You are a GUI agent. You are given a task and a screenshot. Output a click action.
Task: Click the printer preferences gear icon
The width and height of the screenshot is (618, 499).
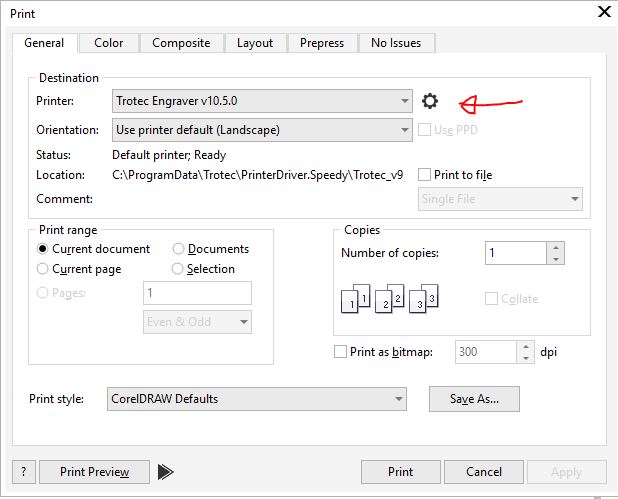click(x=430, y=101)
